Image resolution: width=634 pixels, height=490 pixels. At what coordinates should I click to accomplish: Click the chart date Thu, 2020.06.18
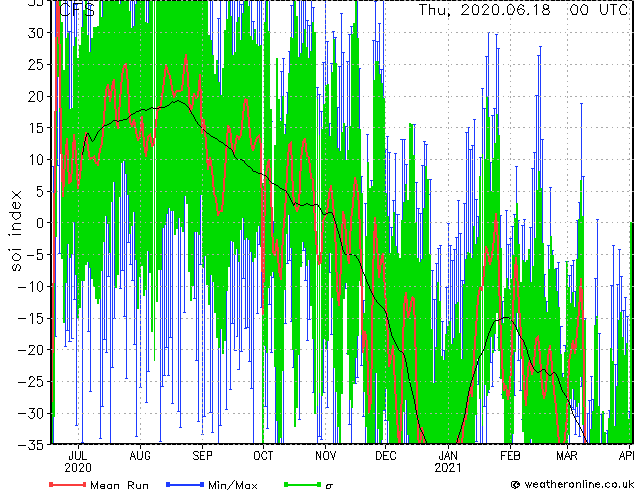click(x=484, y=10)
